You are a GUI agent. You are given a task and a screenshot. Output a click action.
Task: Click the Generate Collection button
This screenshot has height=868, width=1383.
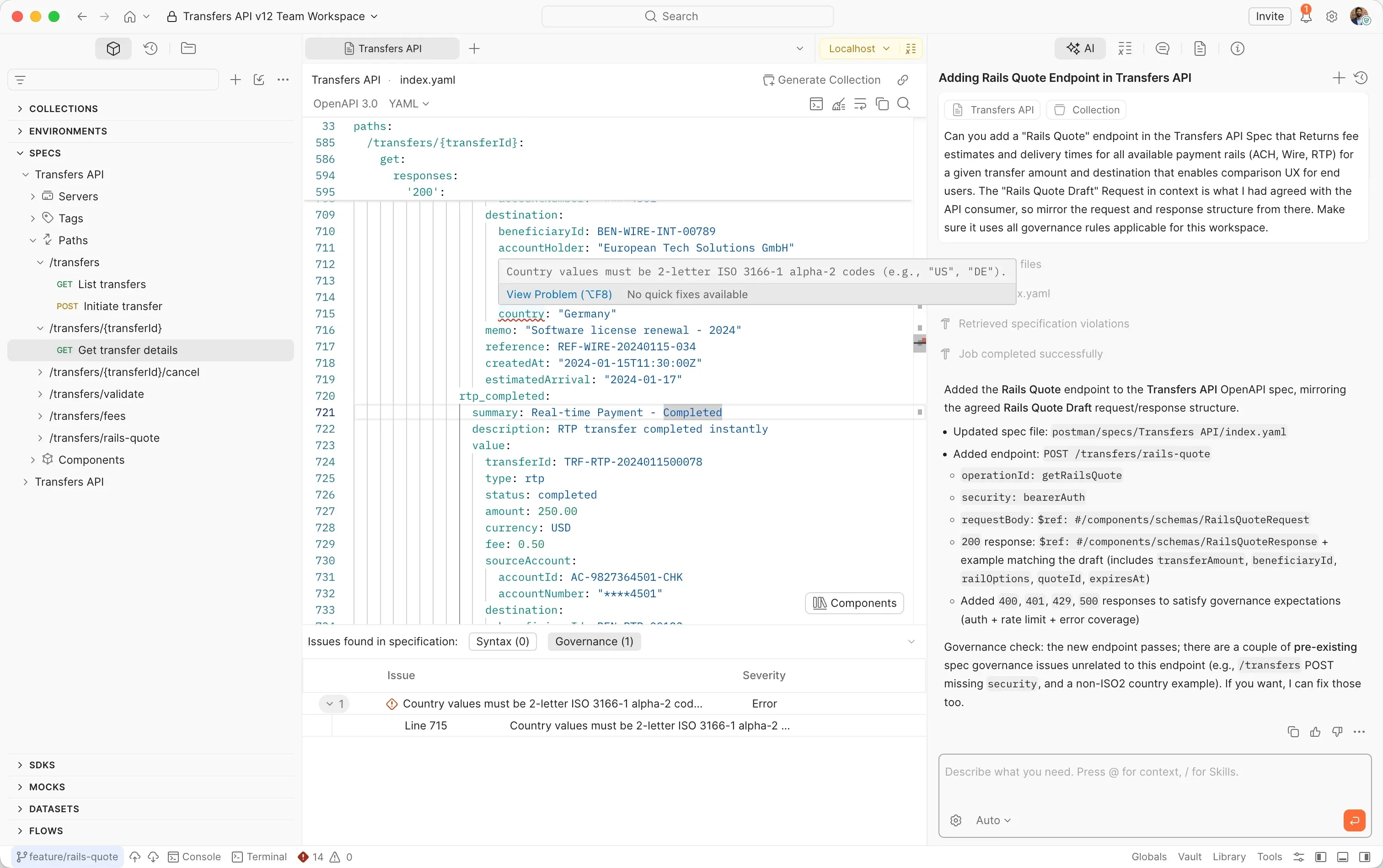[x=821, y=80]
